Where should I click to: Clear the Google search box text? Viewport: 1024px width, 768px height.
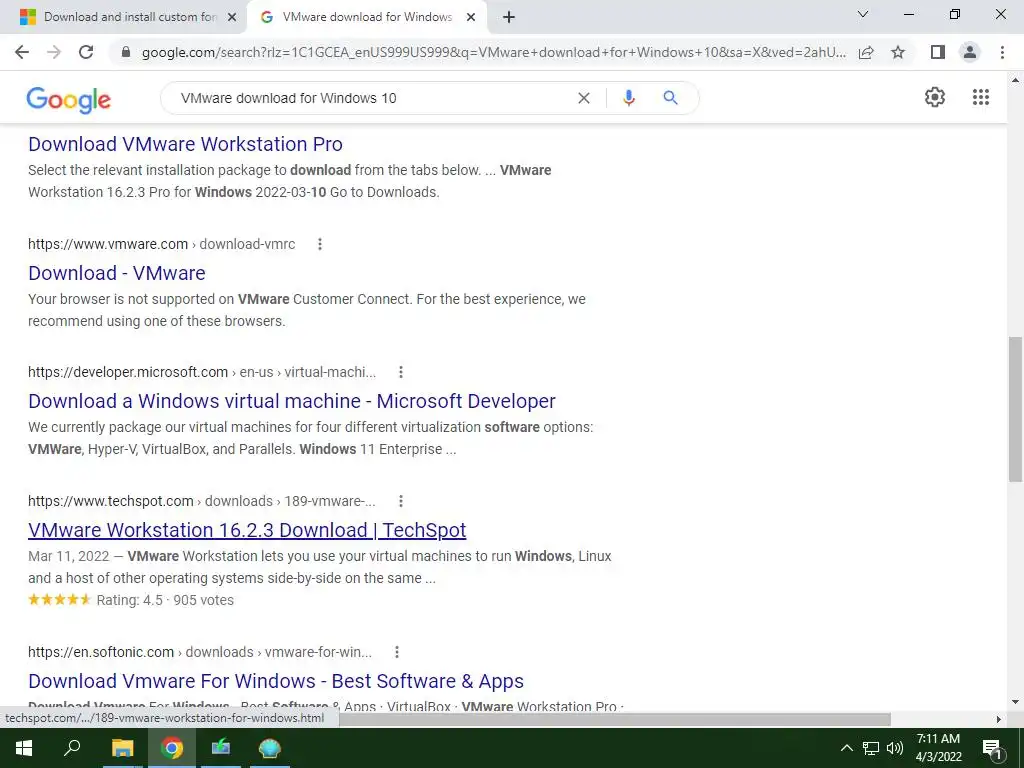[x=584, y=98]
